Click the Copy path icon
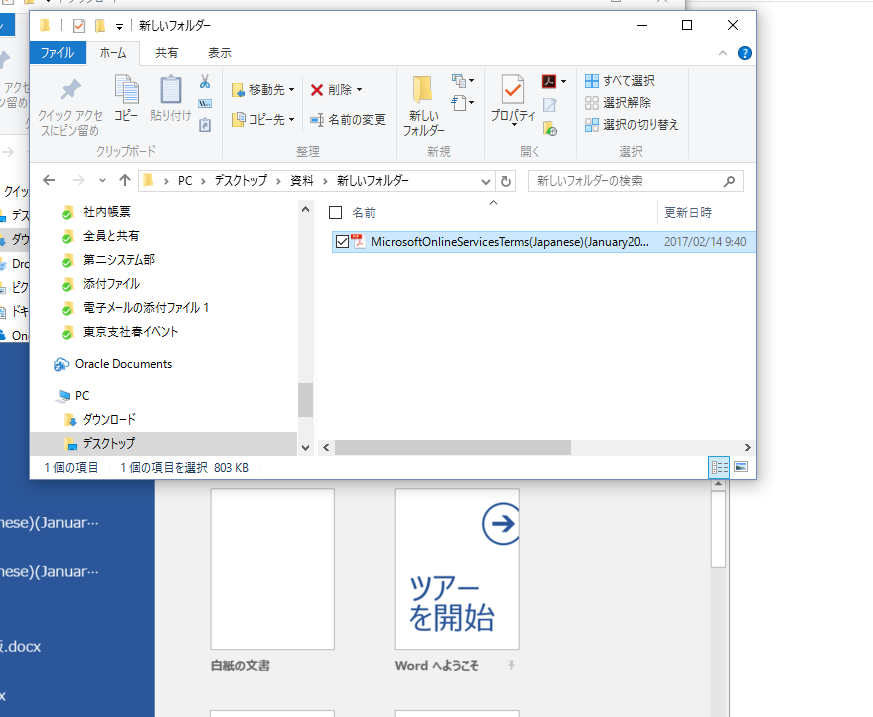Screen dimensions: 873x717 [x=205, y=104]
